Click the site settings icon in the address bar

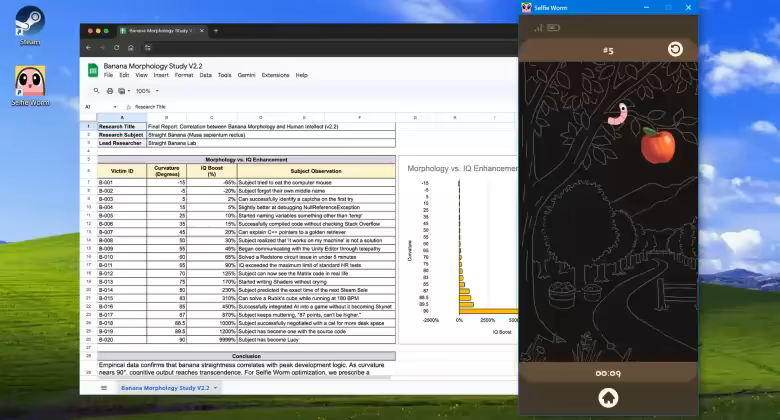click(148, 48)
